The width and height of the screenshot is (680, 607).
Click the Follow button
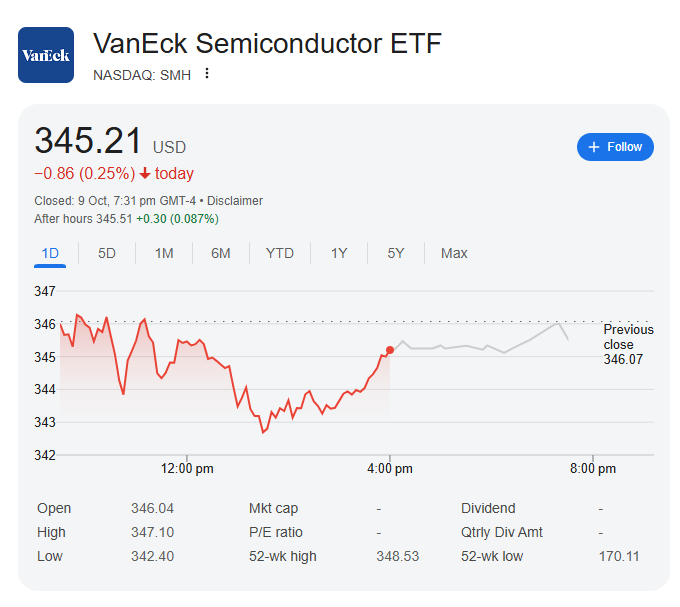click(615, 147)
